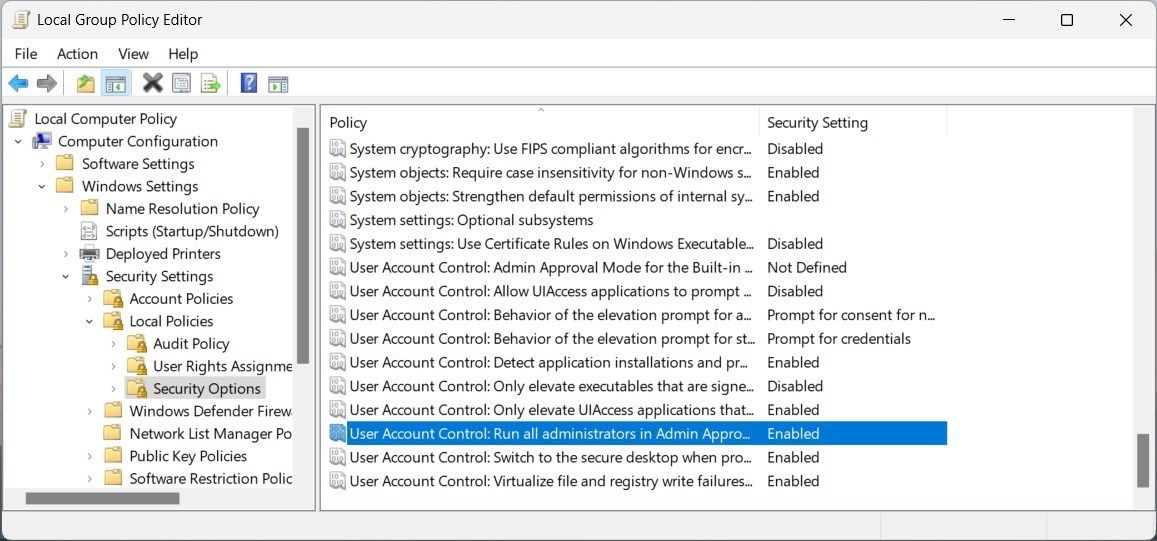
Task: Open the Properties toolbar icon
Action: (181, 83)
